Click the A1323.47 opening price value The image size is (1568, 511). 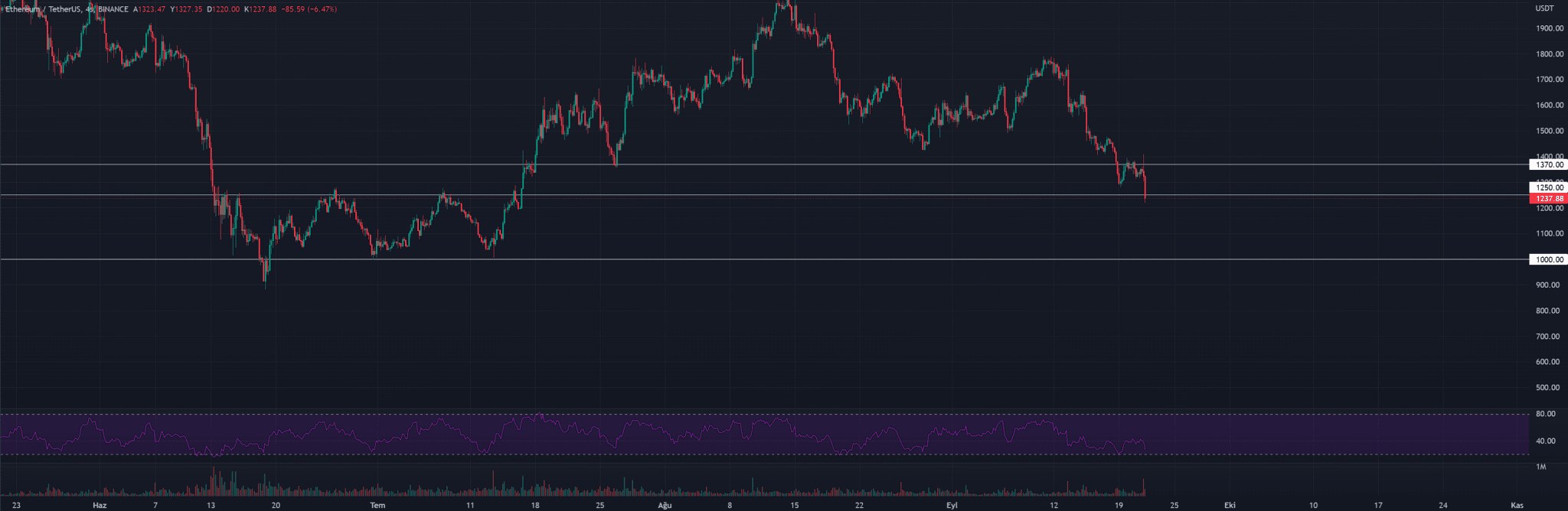click(149, 9)
